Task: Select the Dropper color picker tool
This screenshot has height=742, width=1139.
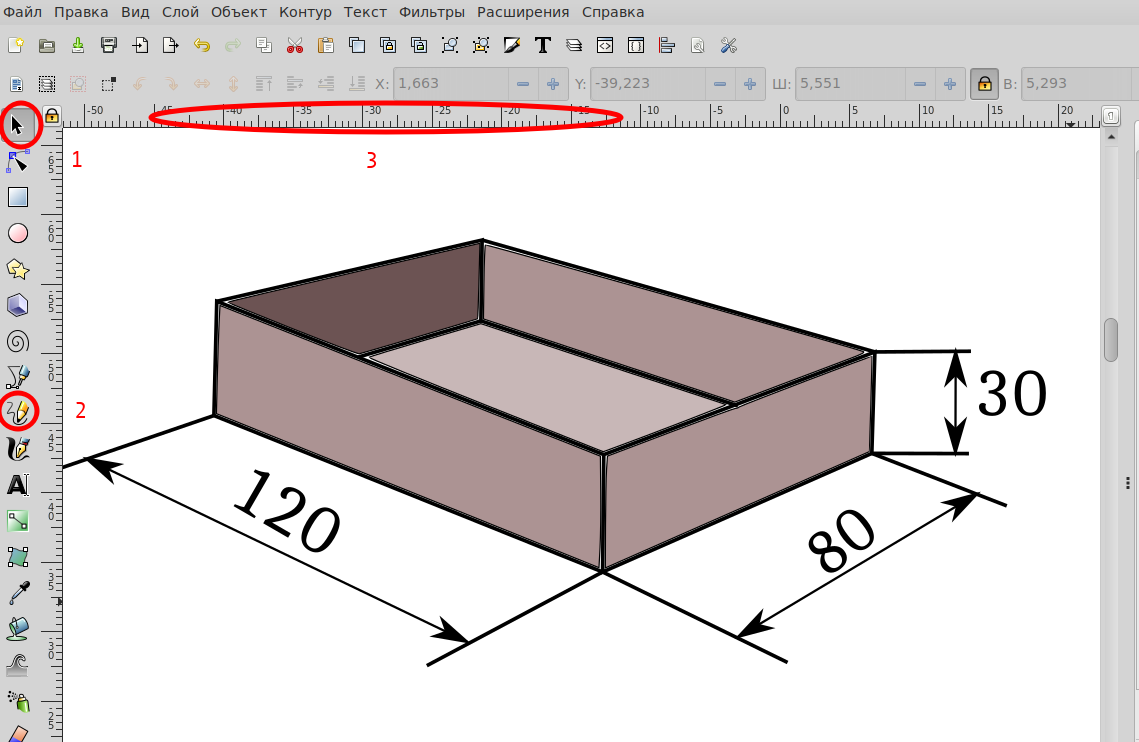Action: (x=17, y=592)
